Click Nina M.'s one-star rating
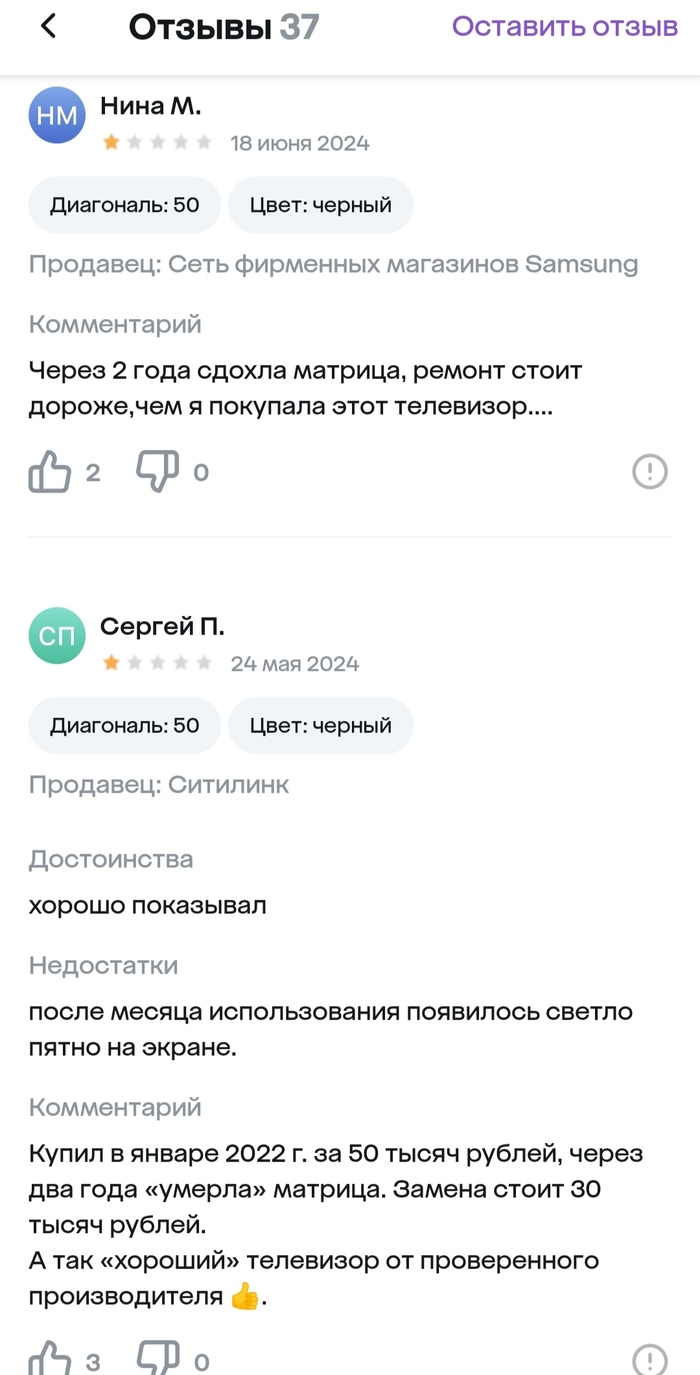The width and height of the screenshot is (700, 1375). (157, 143)
